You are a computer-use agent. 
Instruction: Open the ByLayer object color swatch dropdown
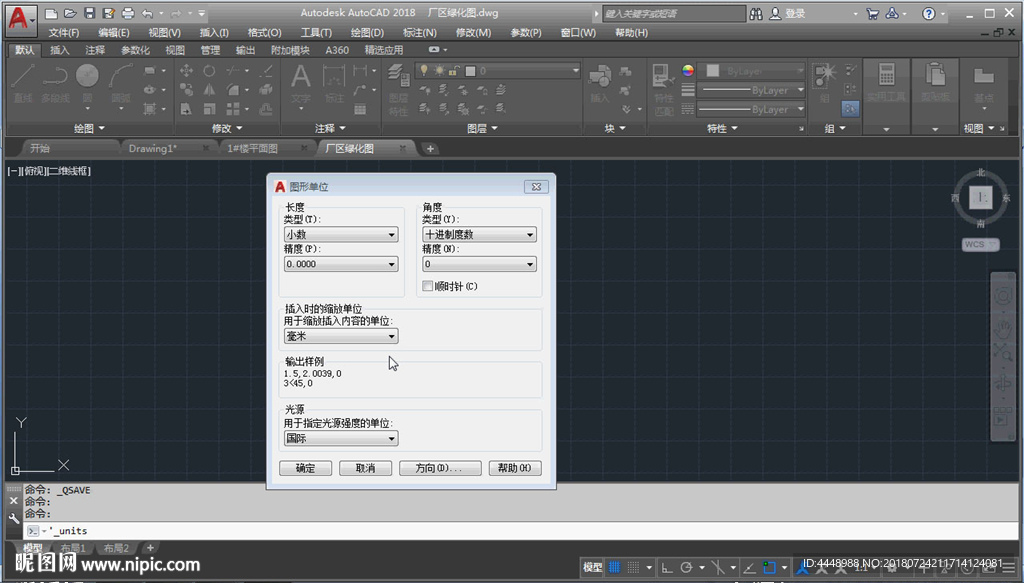coord(752,71)
